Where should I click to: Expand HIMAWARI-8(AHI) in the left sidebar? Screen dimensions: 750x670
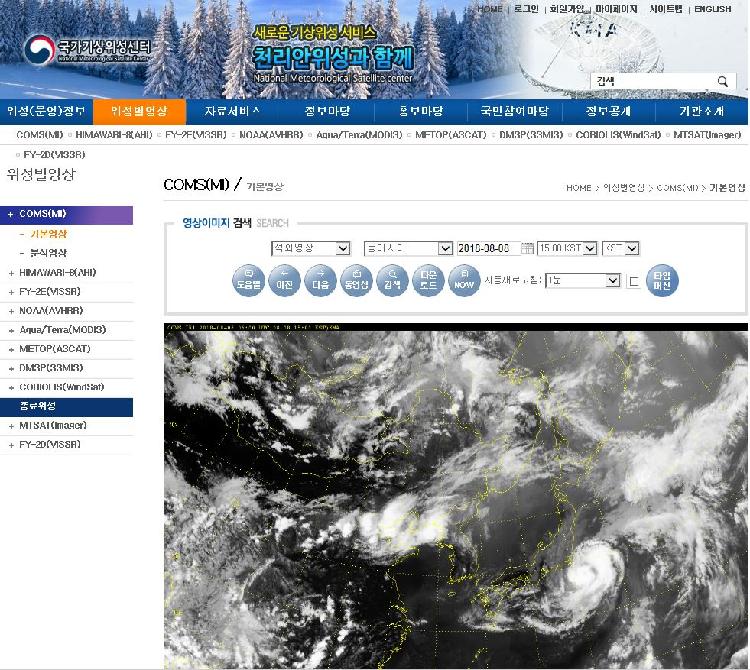[61, 272]
